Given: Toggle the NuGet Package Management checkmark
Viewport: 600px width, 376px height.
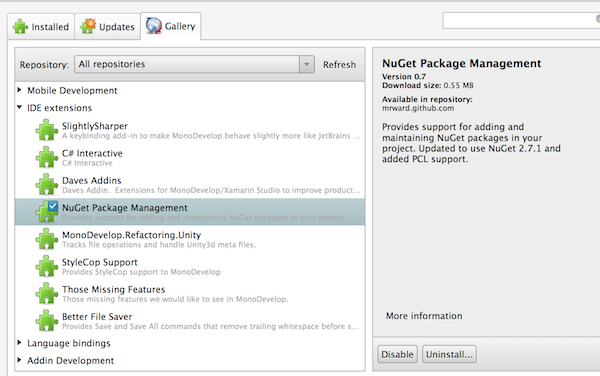Looking at the screenshot, I should 53,206.
